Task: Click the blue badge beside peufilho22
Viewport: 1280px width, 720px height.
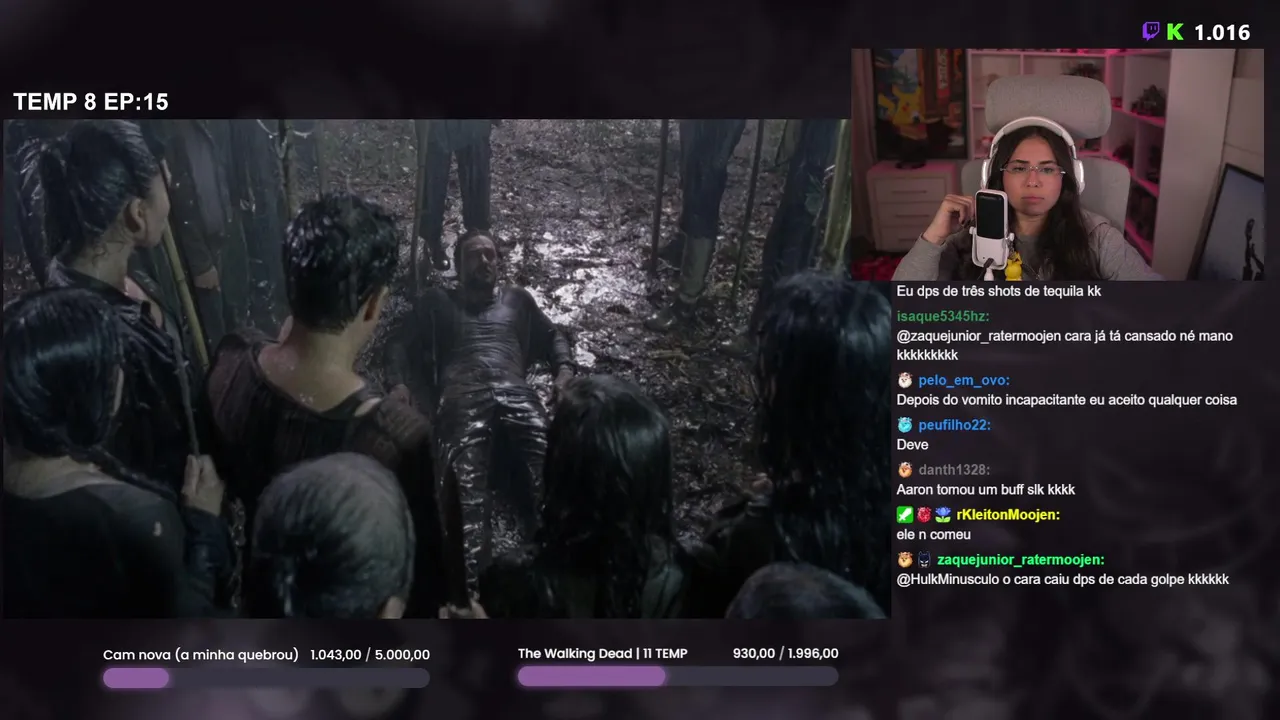Action: [905, 425]
